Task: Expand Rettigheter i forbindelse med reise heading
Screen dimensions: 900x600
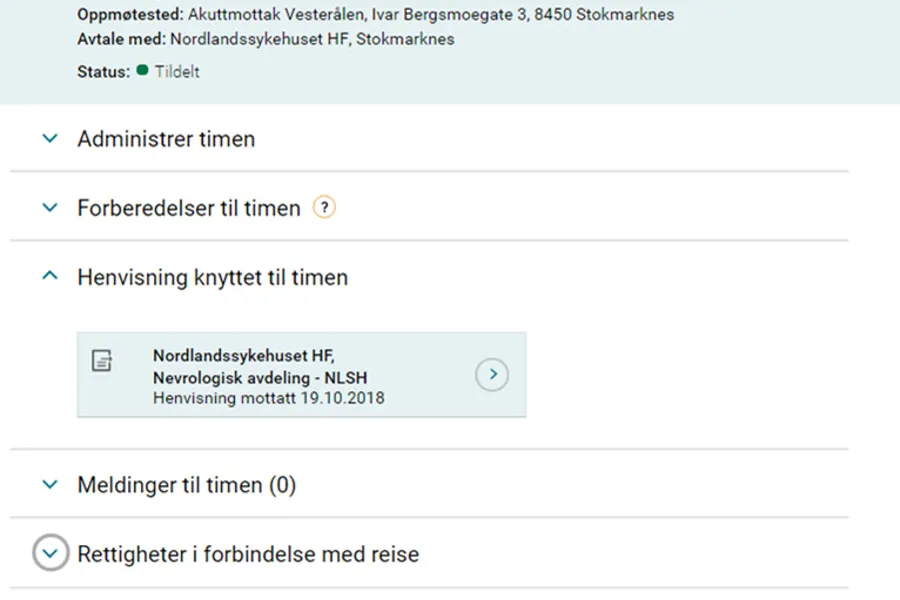Action: tap(248, 553)
